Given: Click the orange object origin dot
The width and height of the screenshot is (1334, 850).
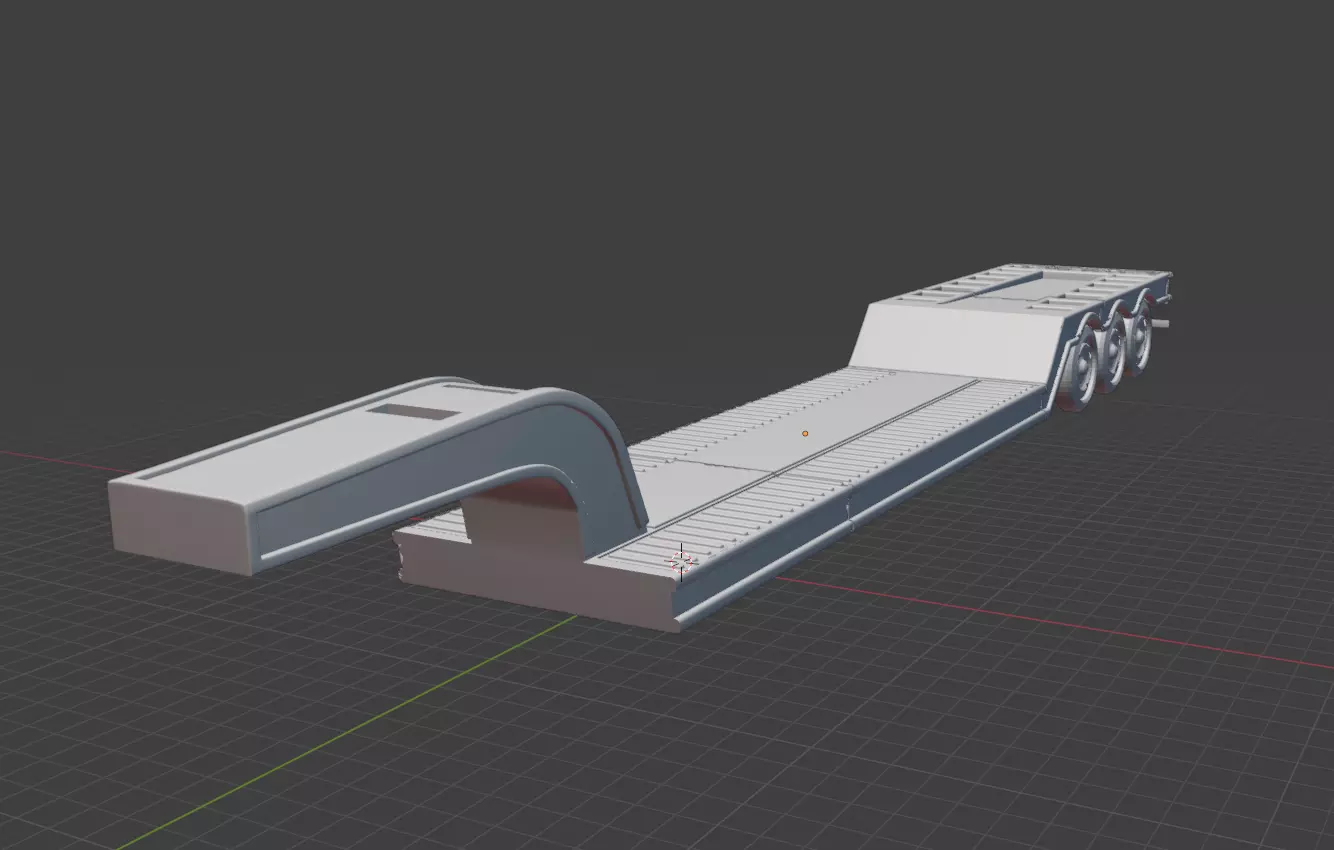Looking at the screenshot, I should point(805,434).
